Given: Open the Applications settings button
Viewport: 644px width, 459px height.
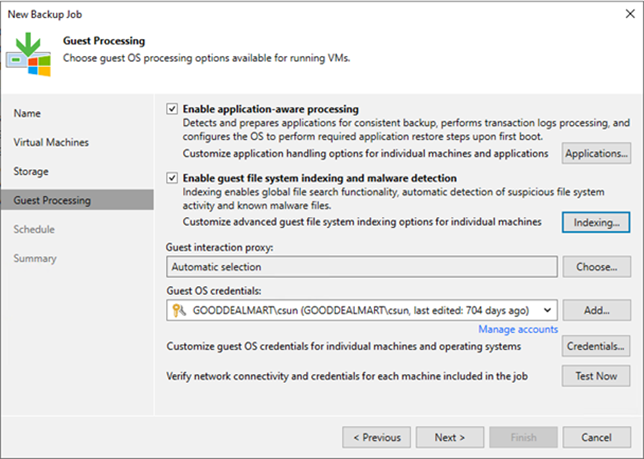Looking at the screenshot, I should pyautogui.click(x=596, y=154).
